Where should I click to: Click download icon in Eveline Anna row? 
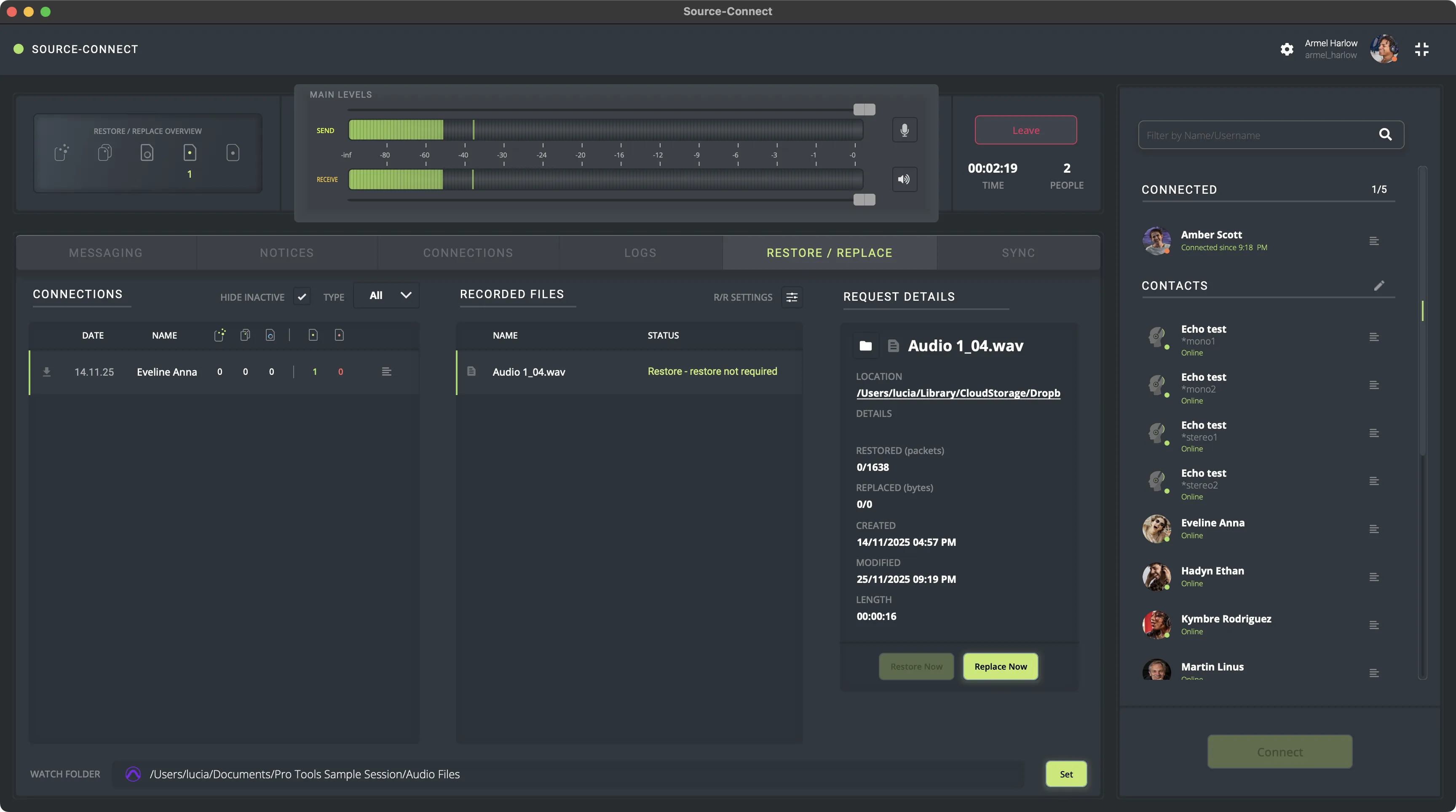click(x=47, y=372)
